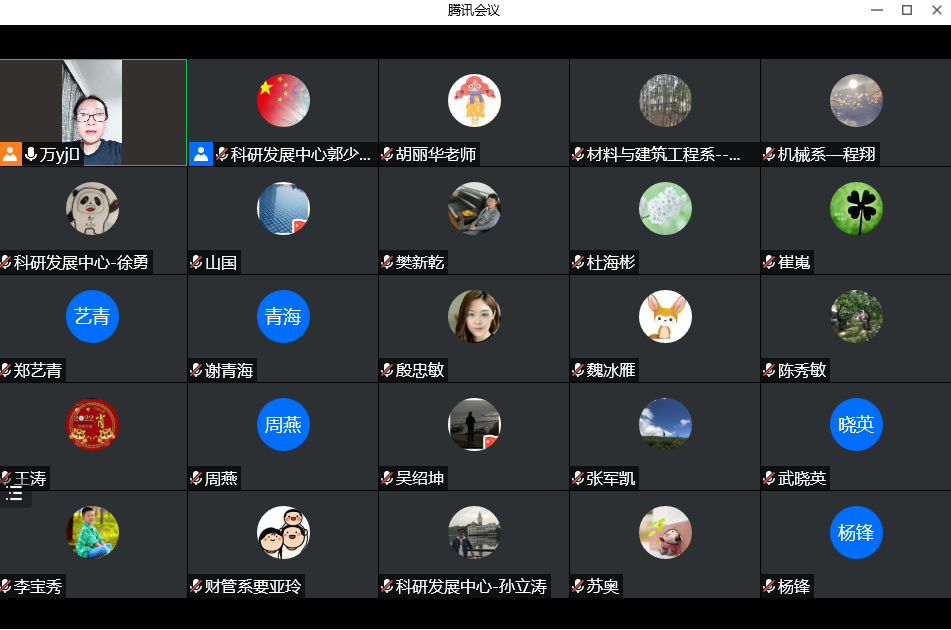Click muted mic icon beside 杨锋

(769, 586)
